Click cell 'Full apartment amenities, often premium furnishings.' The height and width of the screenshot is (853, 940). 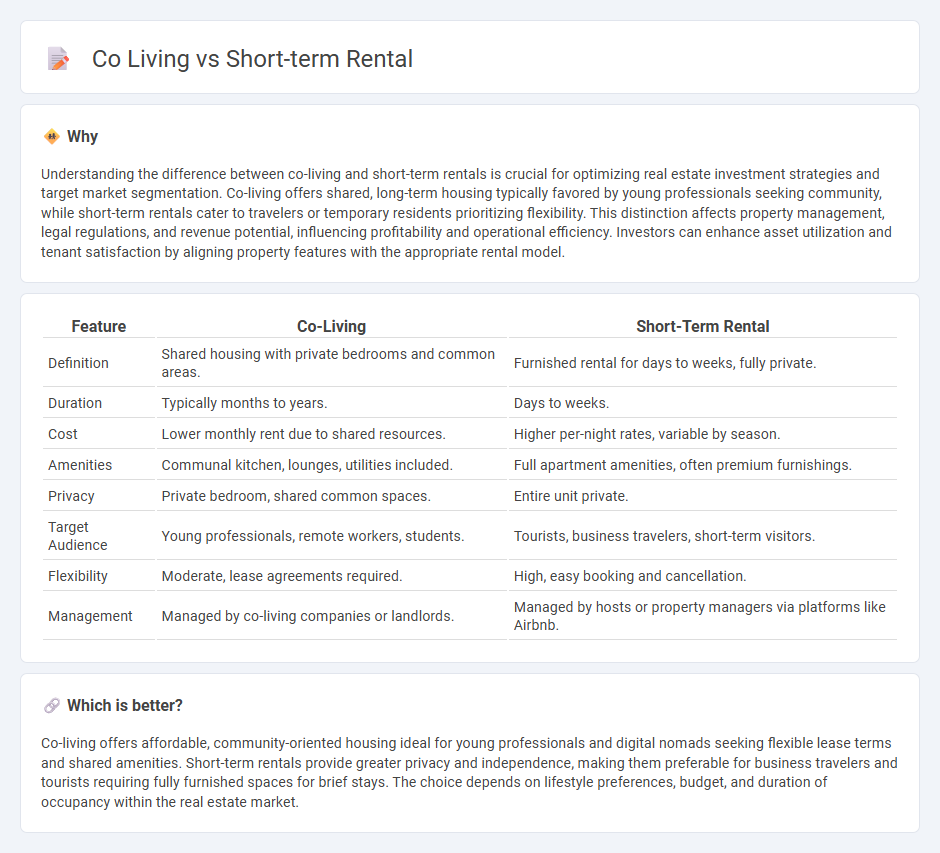point(703,465)
